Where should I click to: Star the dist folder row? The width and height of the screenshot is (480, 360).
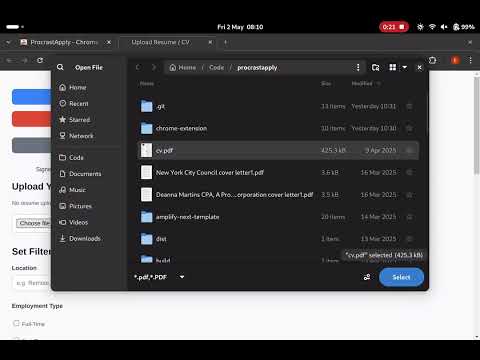coord(409,239)
